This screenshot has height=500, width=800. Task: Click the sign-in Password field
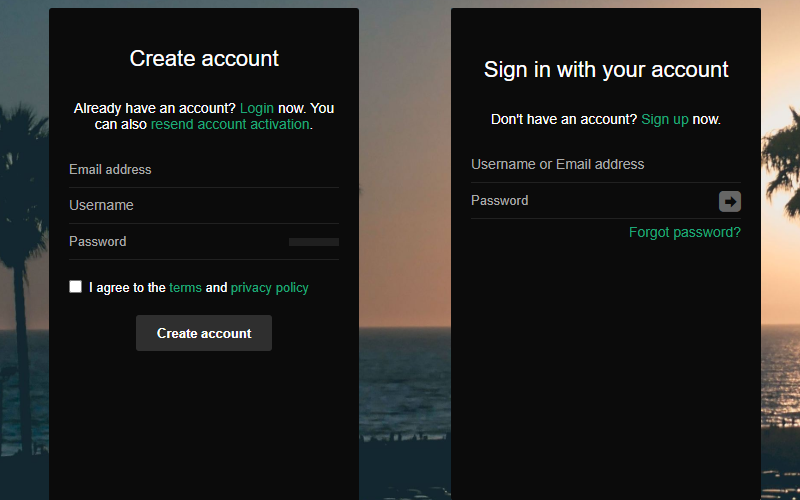(590, 201)
